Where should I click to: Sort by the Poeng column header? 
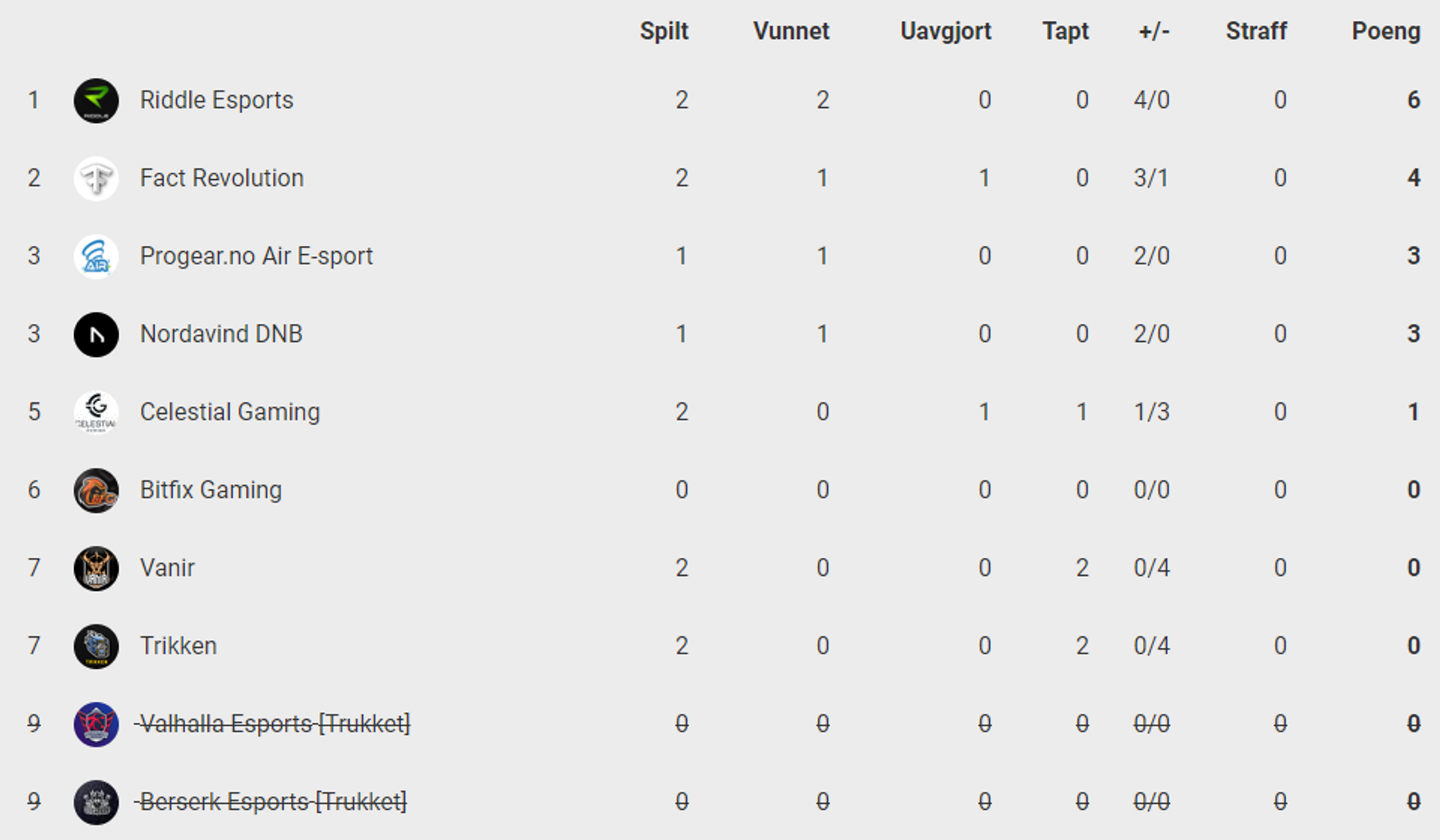1386,31
